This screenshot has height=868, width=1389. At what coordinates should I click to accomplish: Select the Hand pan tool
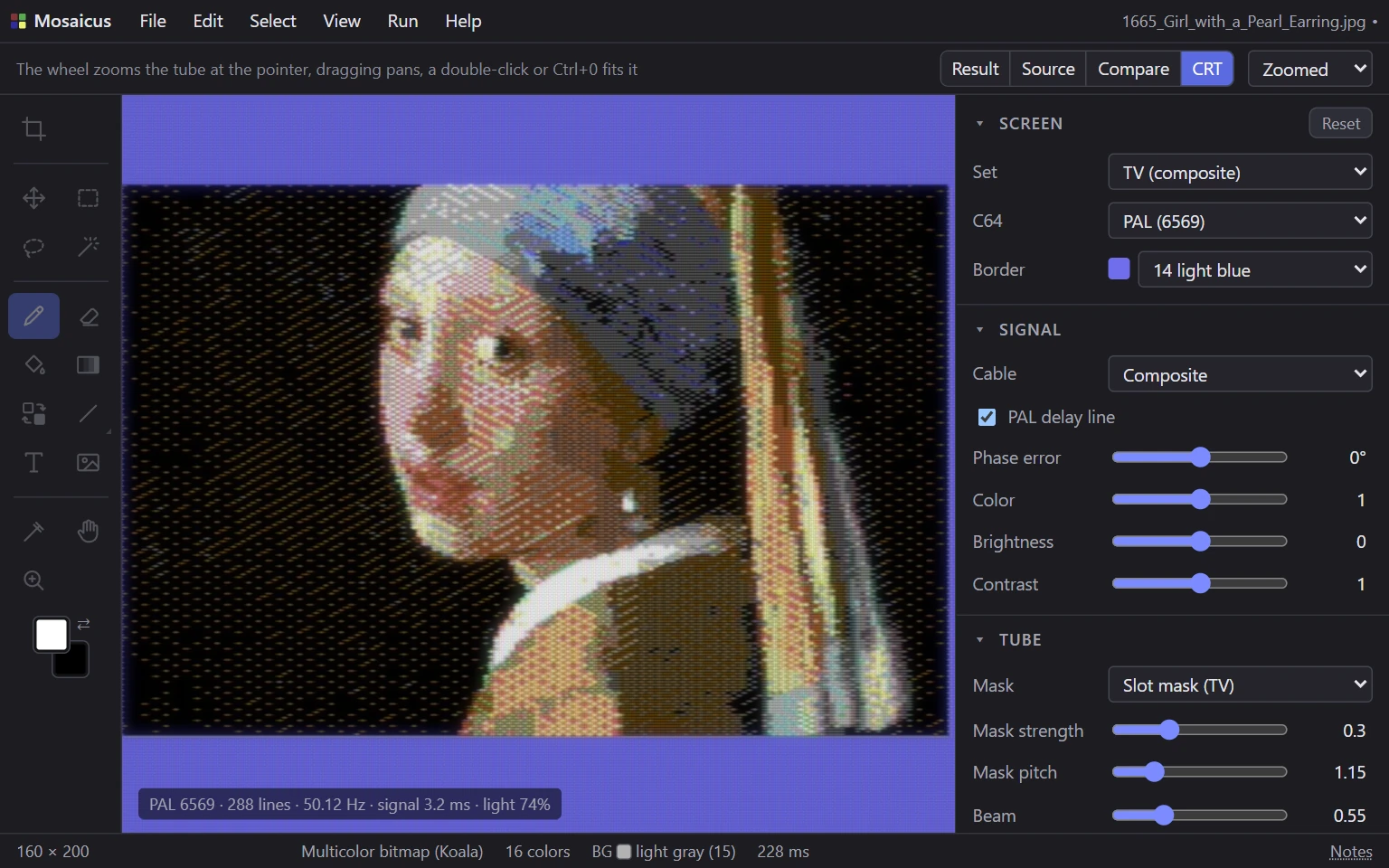click(88, 531)
